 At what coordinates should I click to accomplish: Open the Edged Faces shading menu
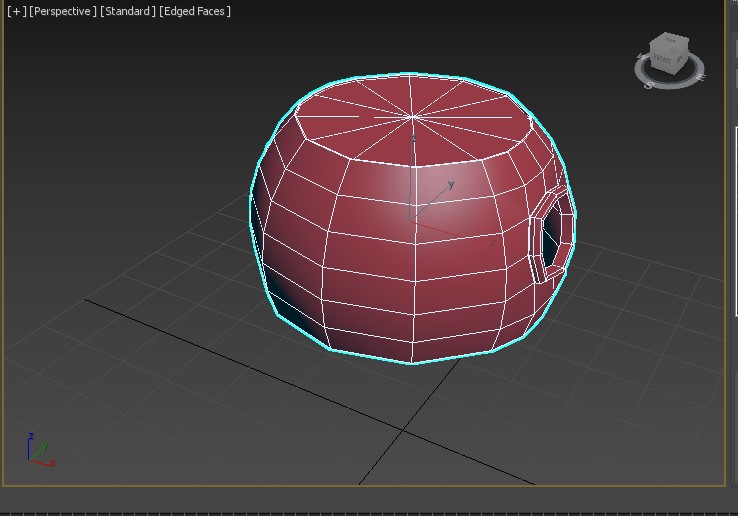[x=195, y=11]
